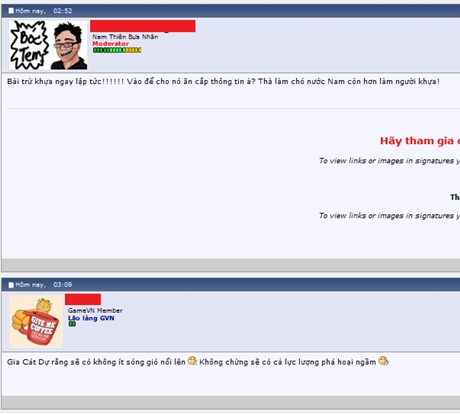Click the green reputation pips under Lão làng GVN

72,324
